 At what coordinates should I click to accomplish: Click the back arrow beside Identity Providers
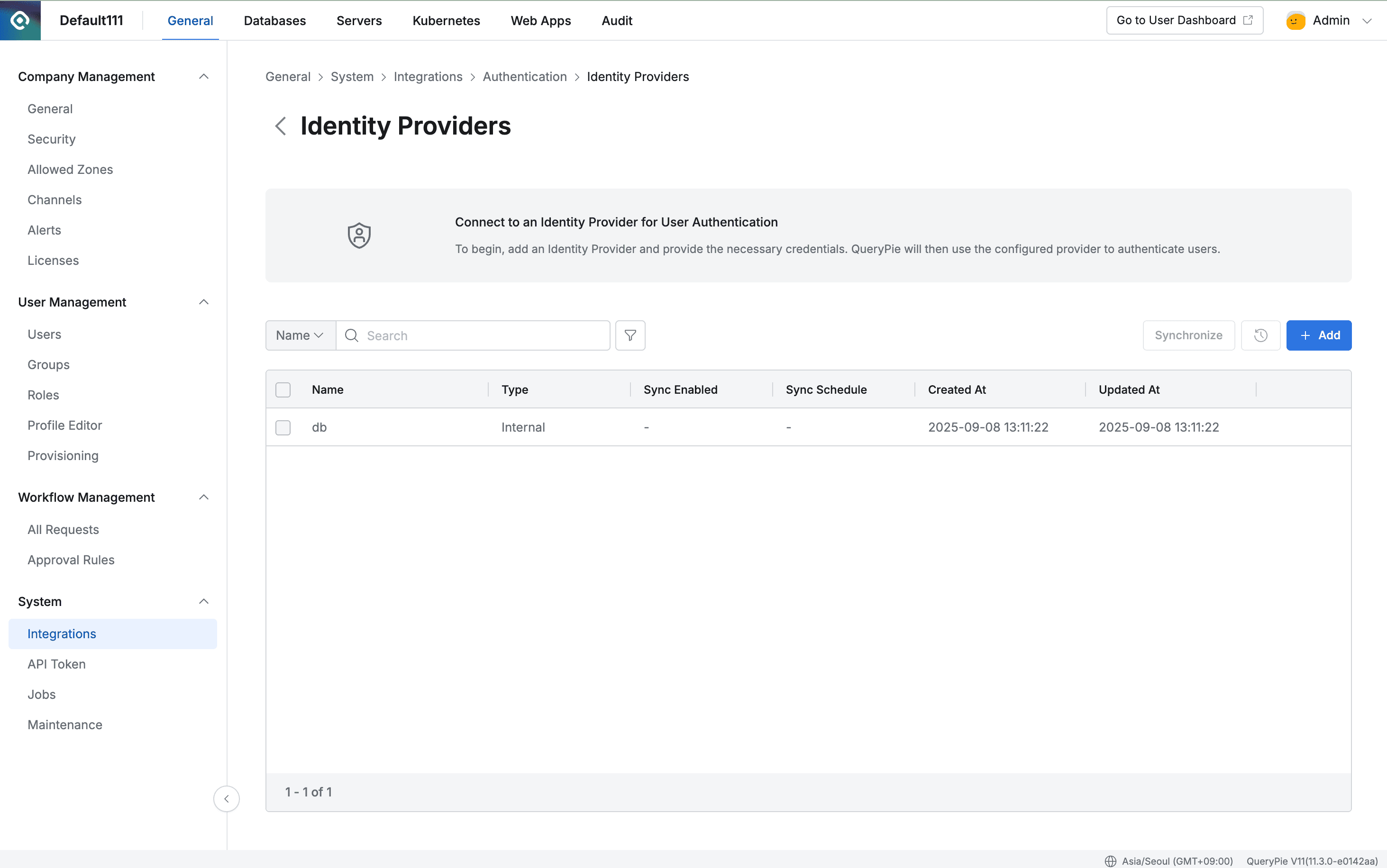(x=280, y=126)
